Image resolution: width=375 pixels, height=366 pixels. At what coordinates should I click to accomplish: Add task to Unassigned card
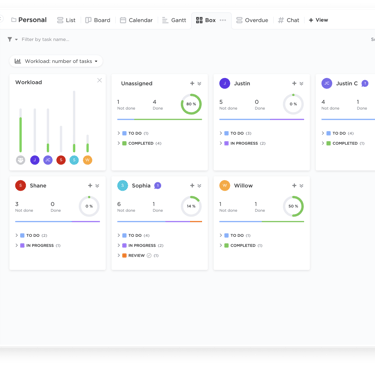click(192, 83)
